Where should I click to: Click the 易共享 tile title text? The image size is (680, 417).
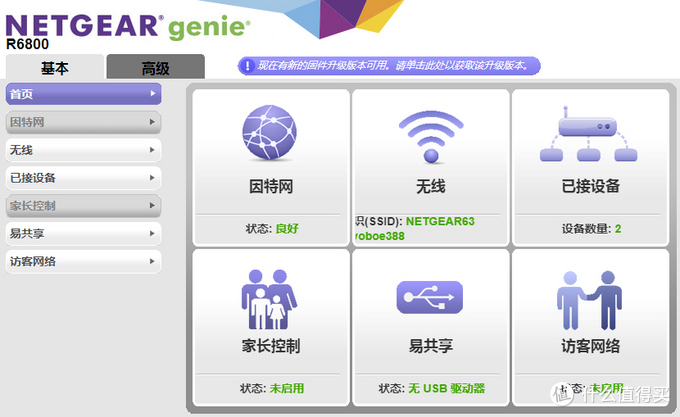(431, 346)
